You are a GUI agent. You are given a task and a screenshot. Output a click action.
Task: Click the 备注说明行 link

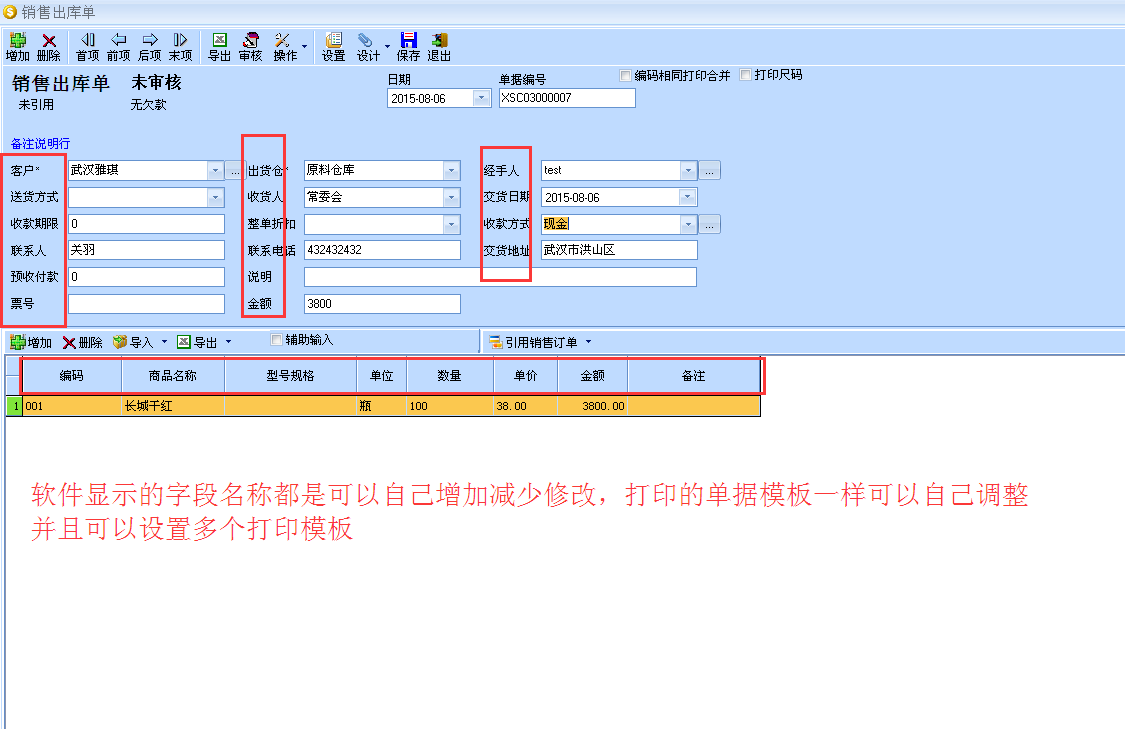point(40,144)
